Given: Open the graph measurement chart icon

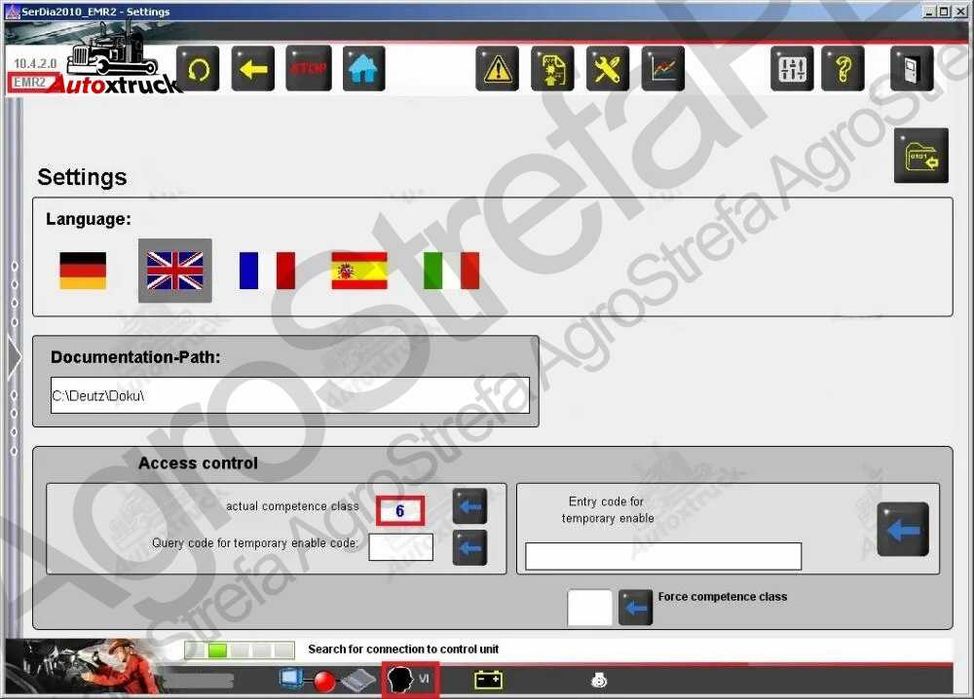Looking at the screenshot, I should click(x=663, y=69).
